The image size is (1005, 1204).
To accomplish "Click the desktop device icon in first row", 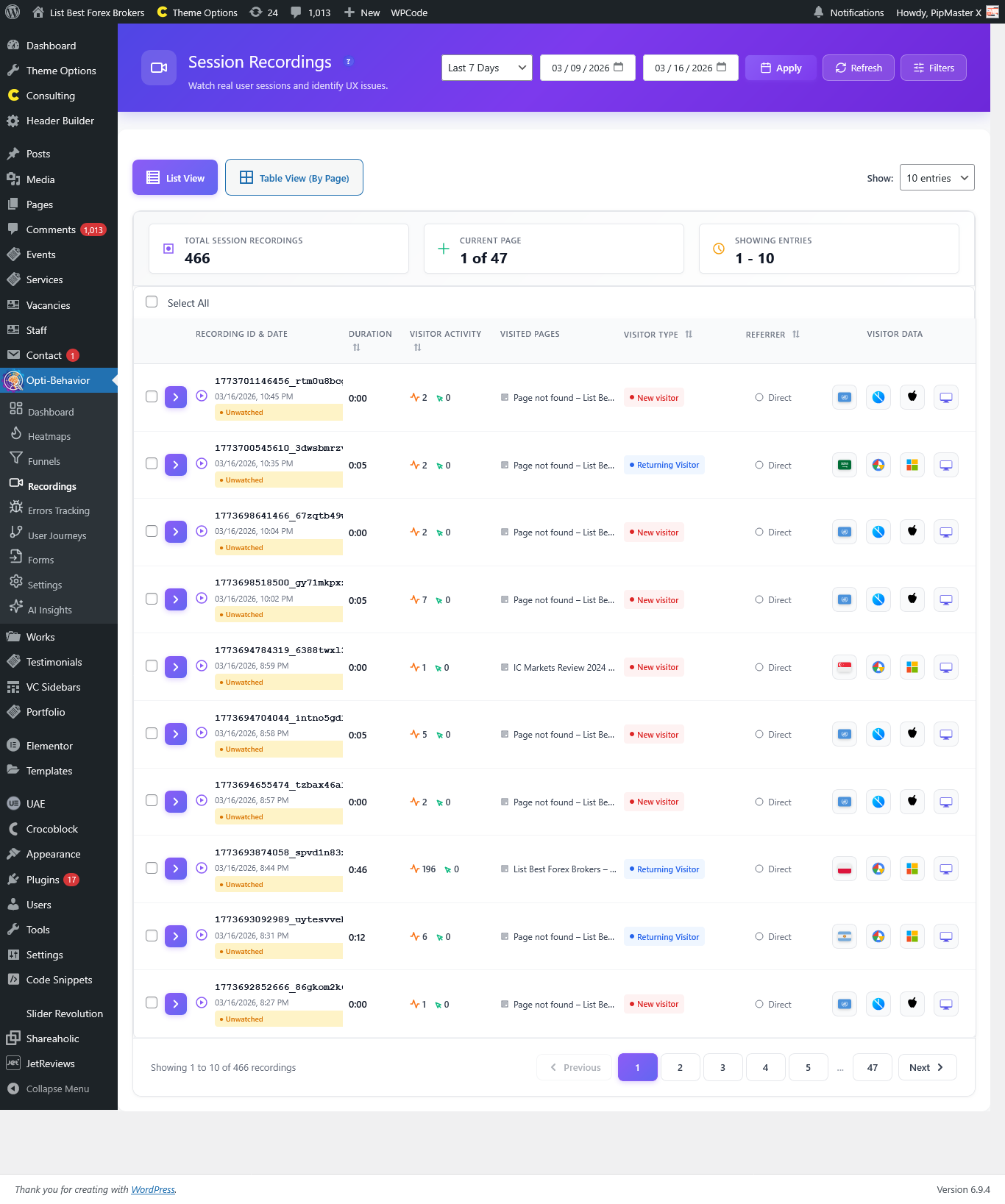I will click(x=946, y=398).
